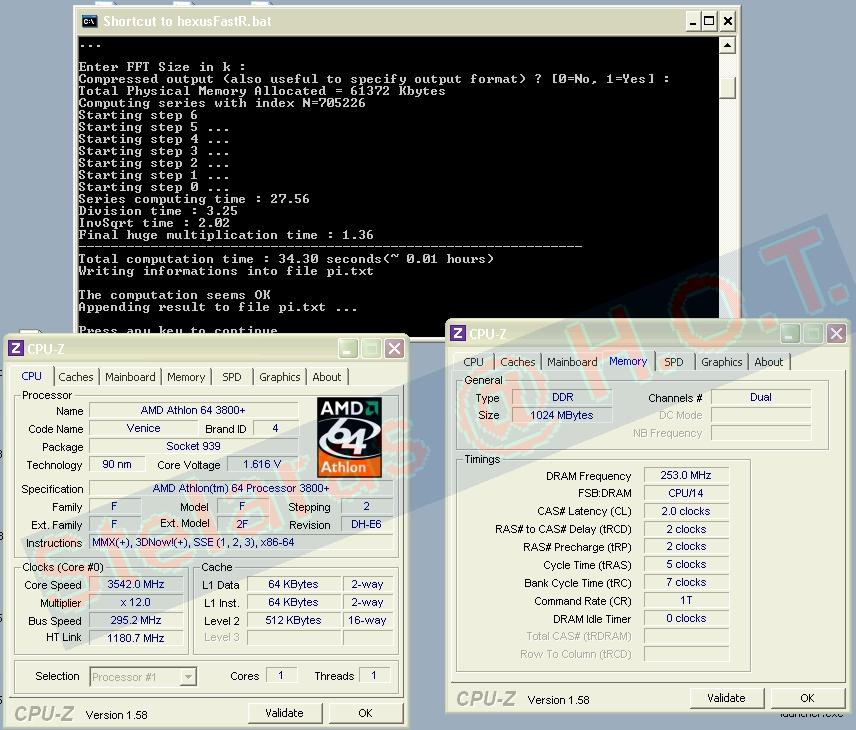The height and width of the screenshot is (730, 856).
Task: Open SPD tab in left CPU-Z window
Action: pos(231,377)
